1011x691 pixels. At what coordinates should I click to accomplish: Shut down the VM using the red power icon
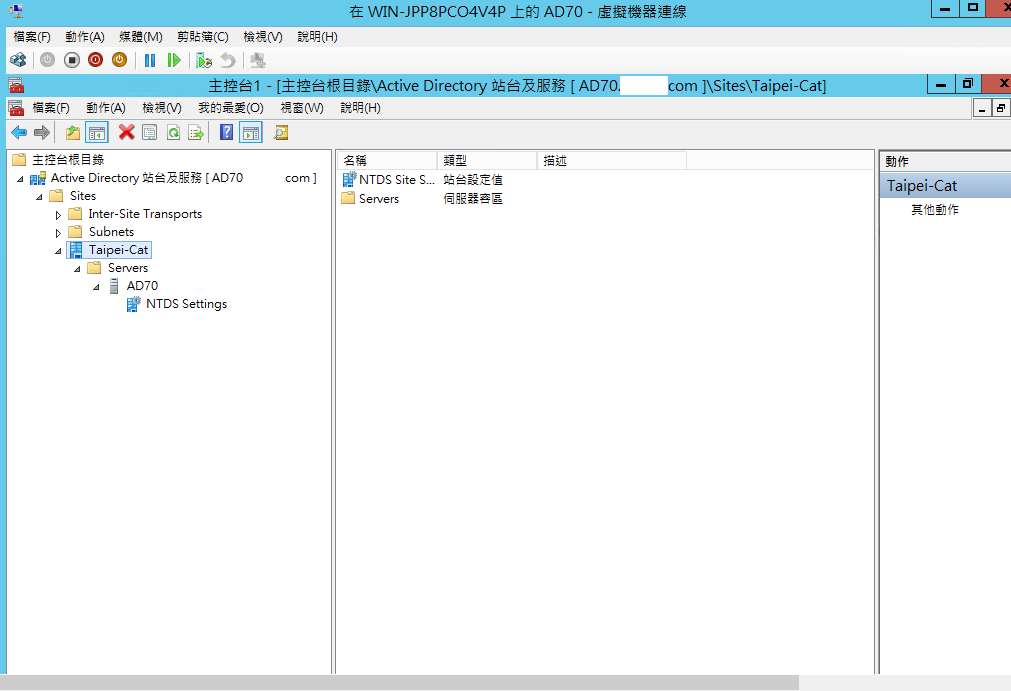(x=95, y=61)
